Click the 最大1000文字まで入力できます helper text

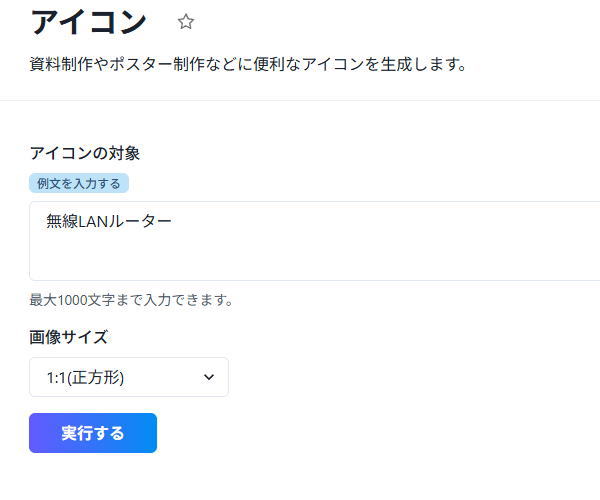click(131, 299)
